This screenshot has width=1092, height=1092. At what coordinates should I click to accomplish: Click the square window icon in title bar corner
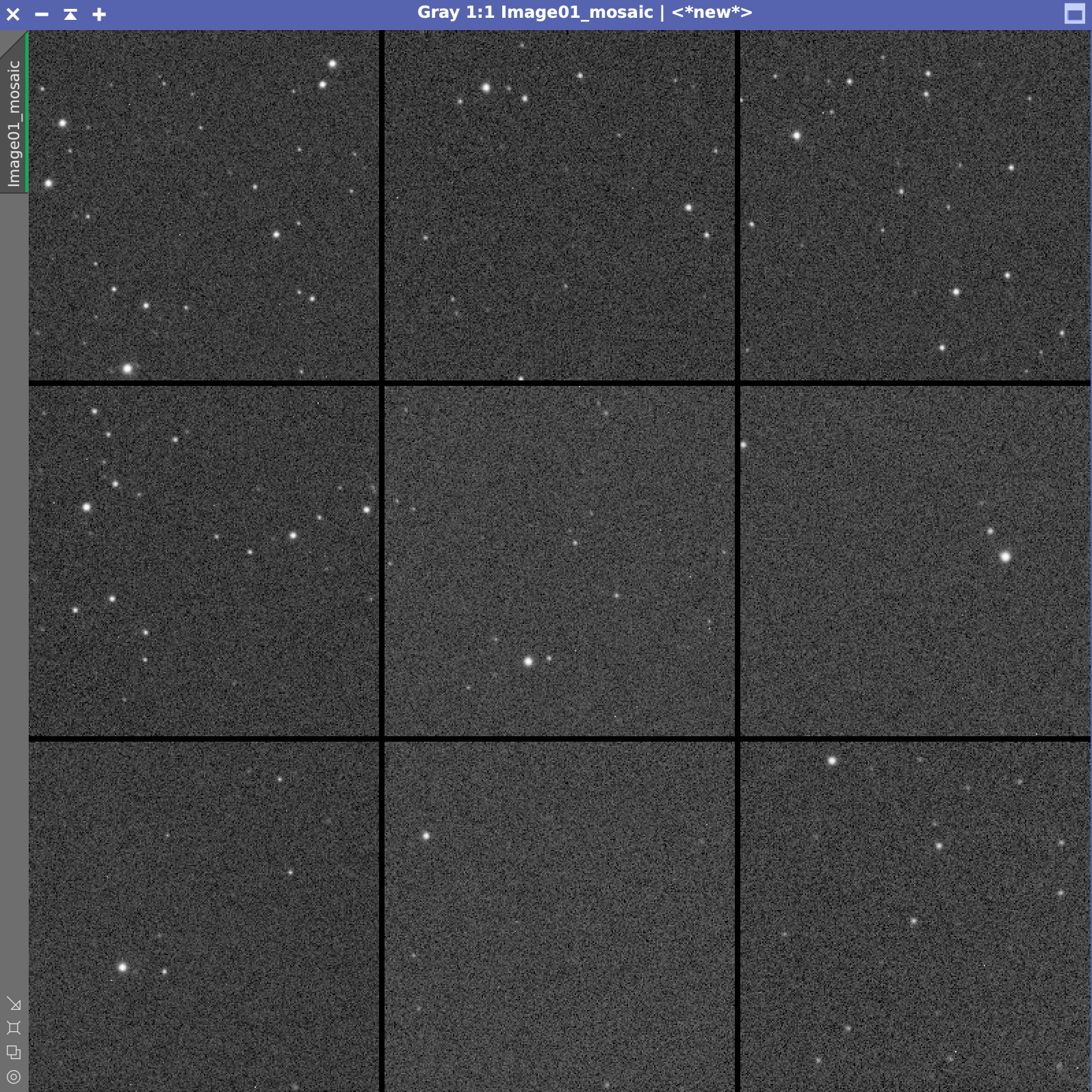pyautogui.click(x=1074, y=14)
